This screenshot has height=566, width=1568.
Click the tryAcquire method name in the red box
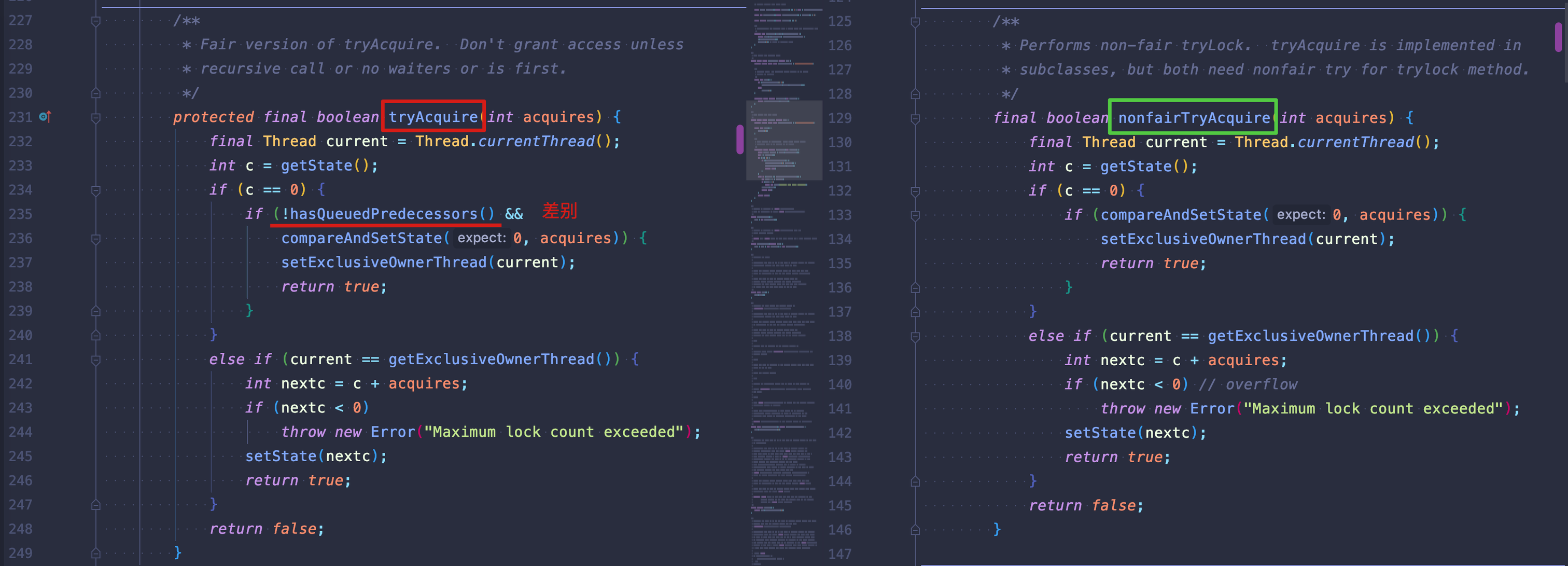433,117
